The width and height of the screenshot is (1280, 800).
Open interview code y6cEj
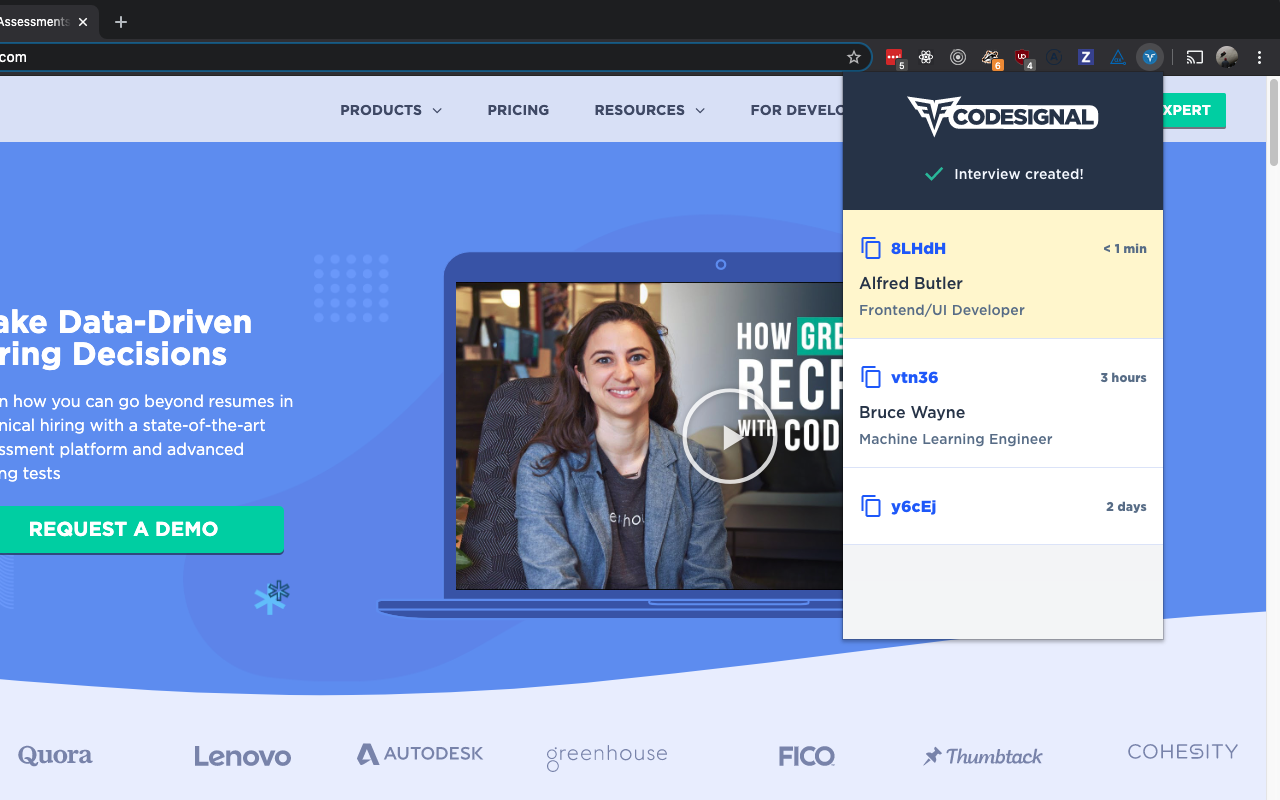(913, 506)
